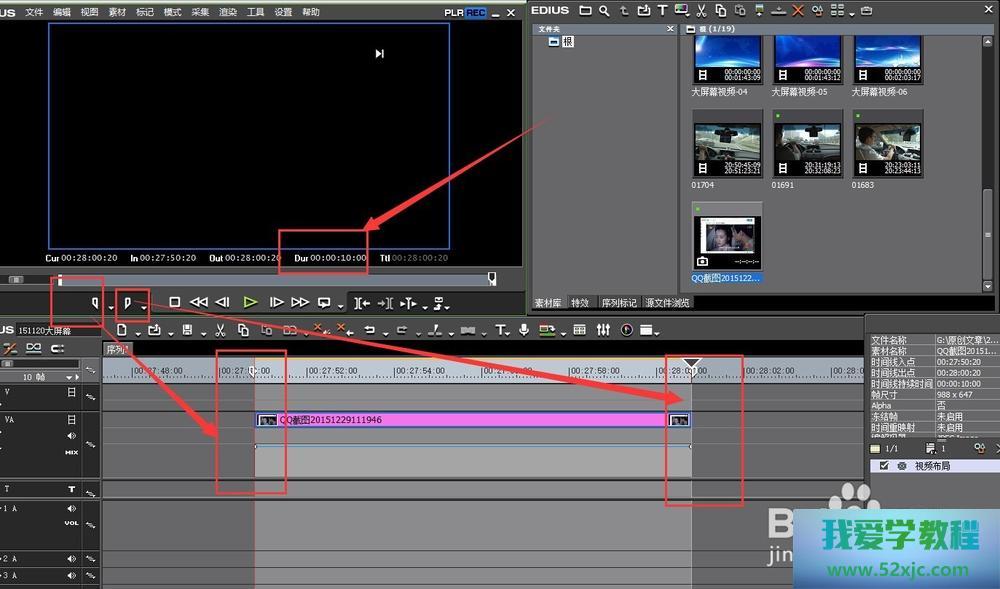Click the red X delete icon in bin
Screen dimensions: 1000x589
pyautogui.click(x=797, y=11)
